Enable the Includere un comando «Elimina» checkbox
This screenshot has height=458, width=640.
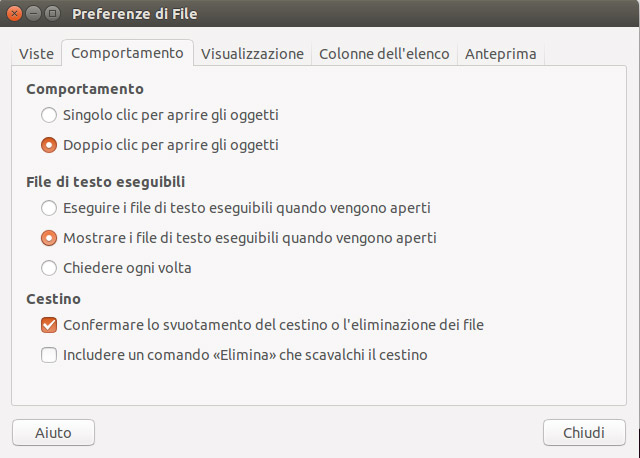point(49,354)
